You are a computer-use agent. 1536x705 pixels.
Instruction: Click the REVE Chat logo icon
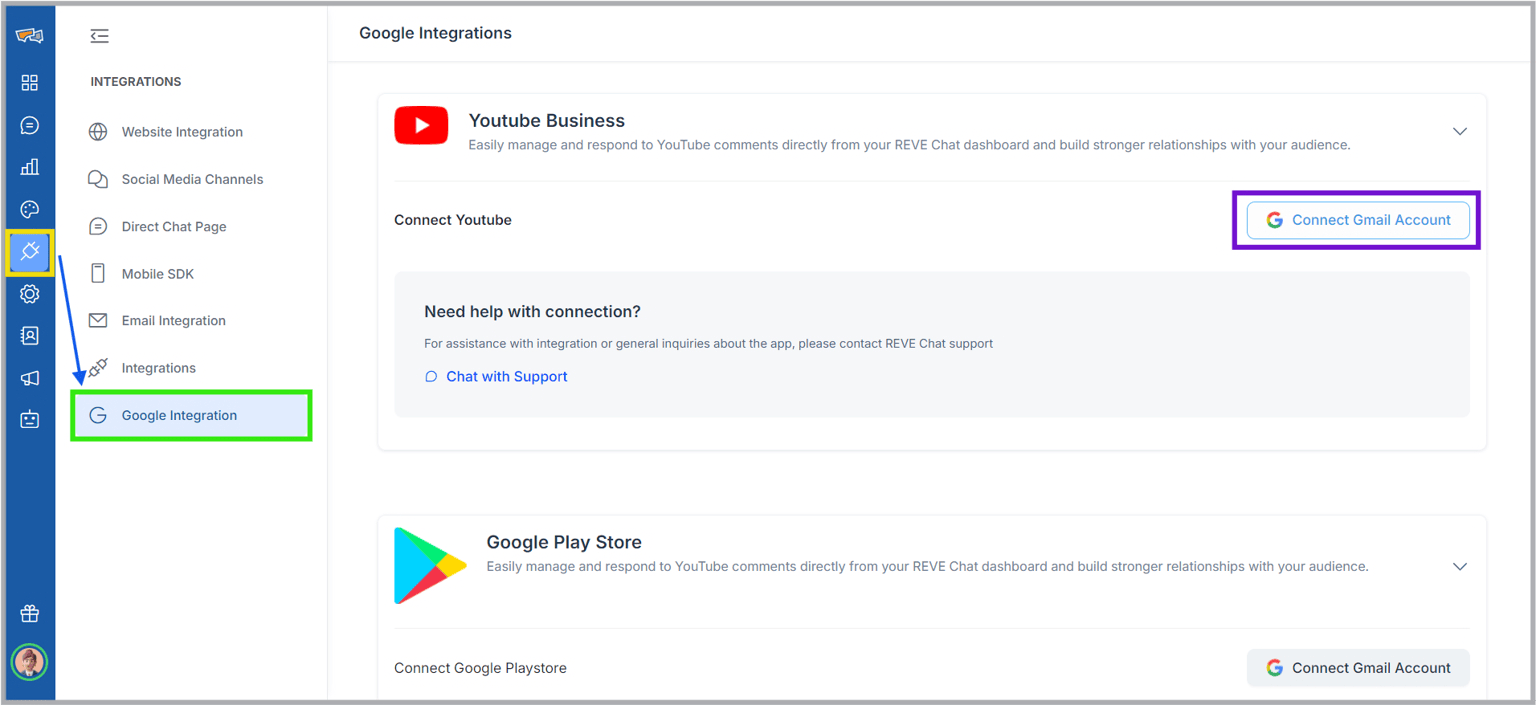click(x=29, y=36)
